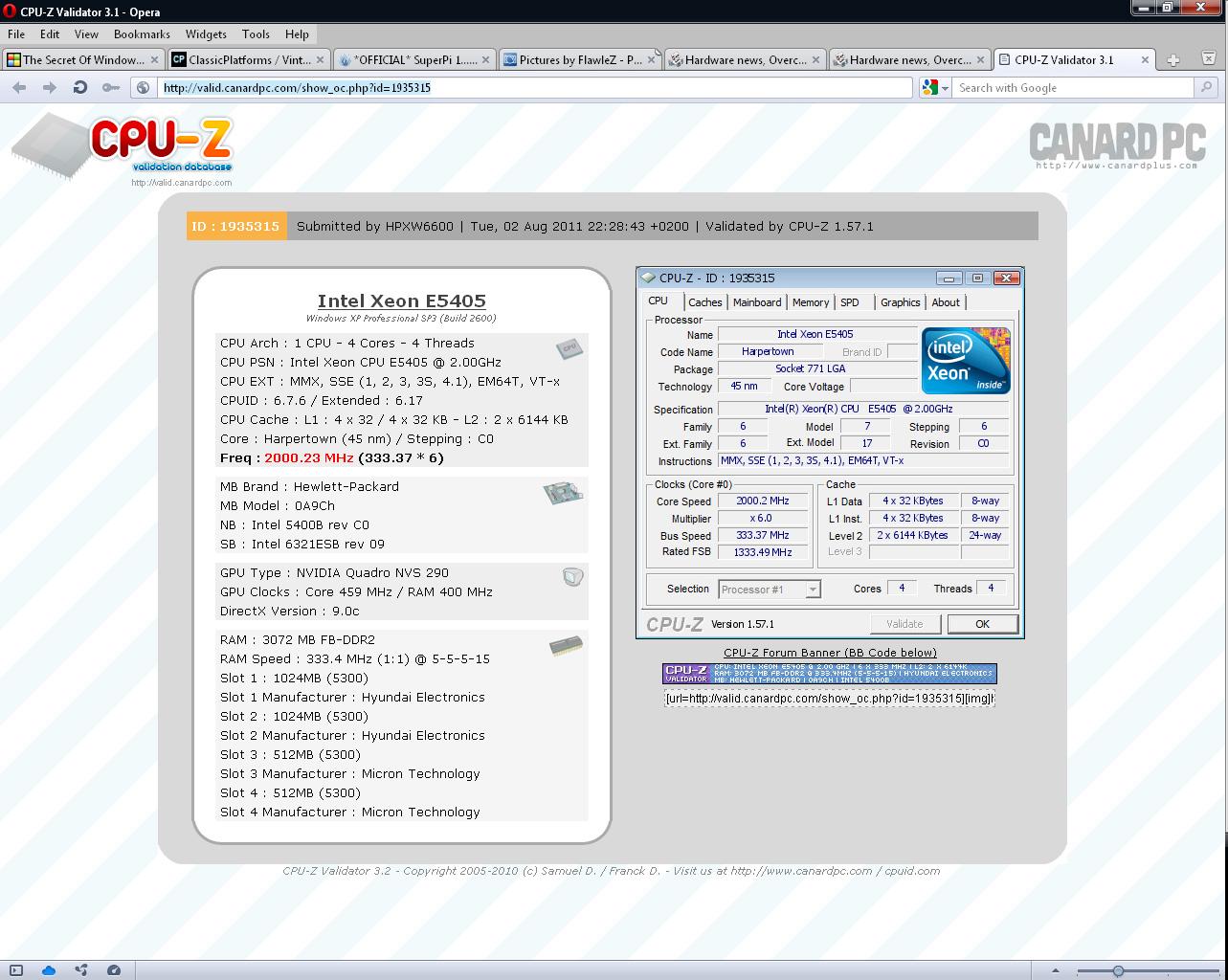Click the RAM stick icon beside RAM
The image size is (1228, 980).
click(566, 646)
